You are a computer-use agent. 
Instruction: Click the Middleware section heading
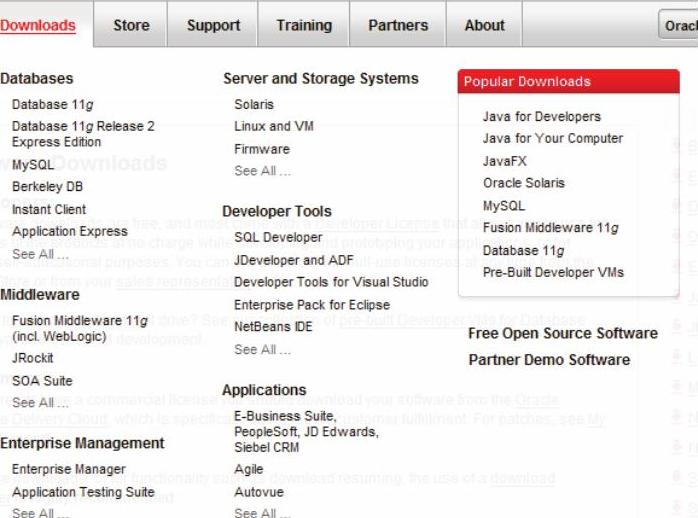(x=40, y=295)
